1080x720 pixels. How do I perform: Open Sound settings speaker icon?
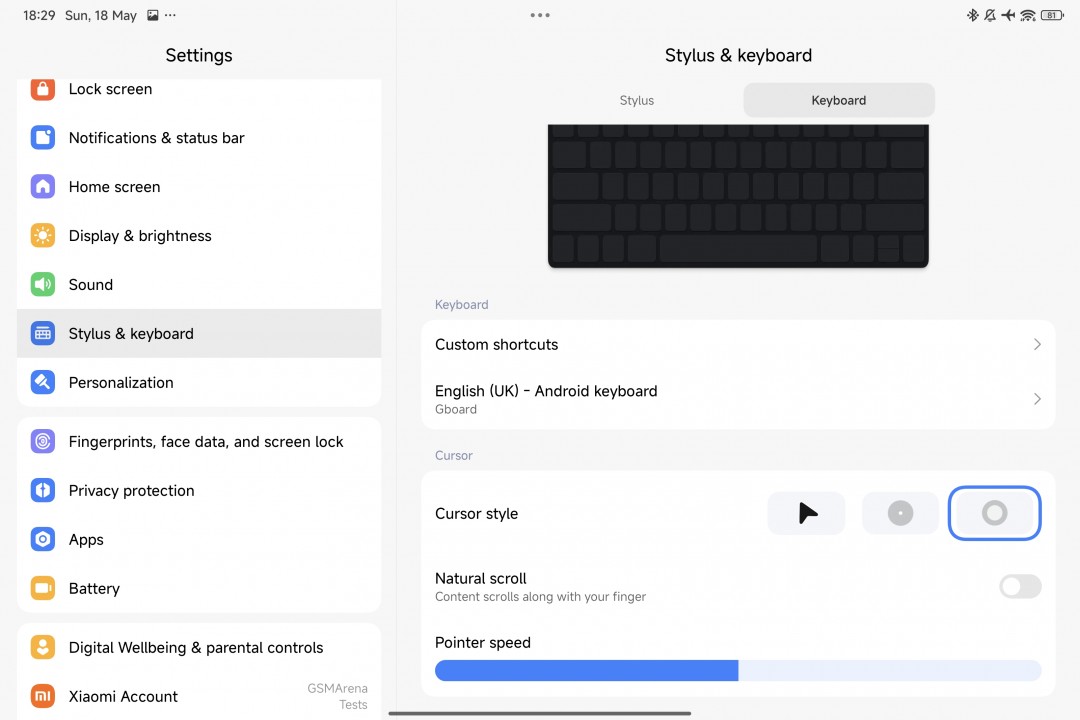42,285
